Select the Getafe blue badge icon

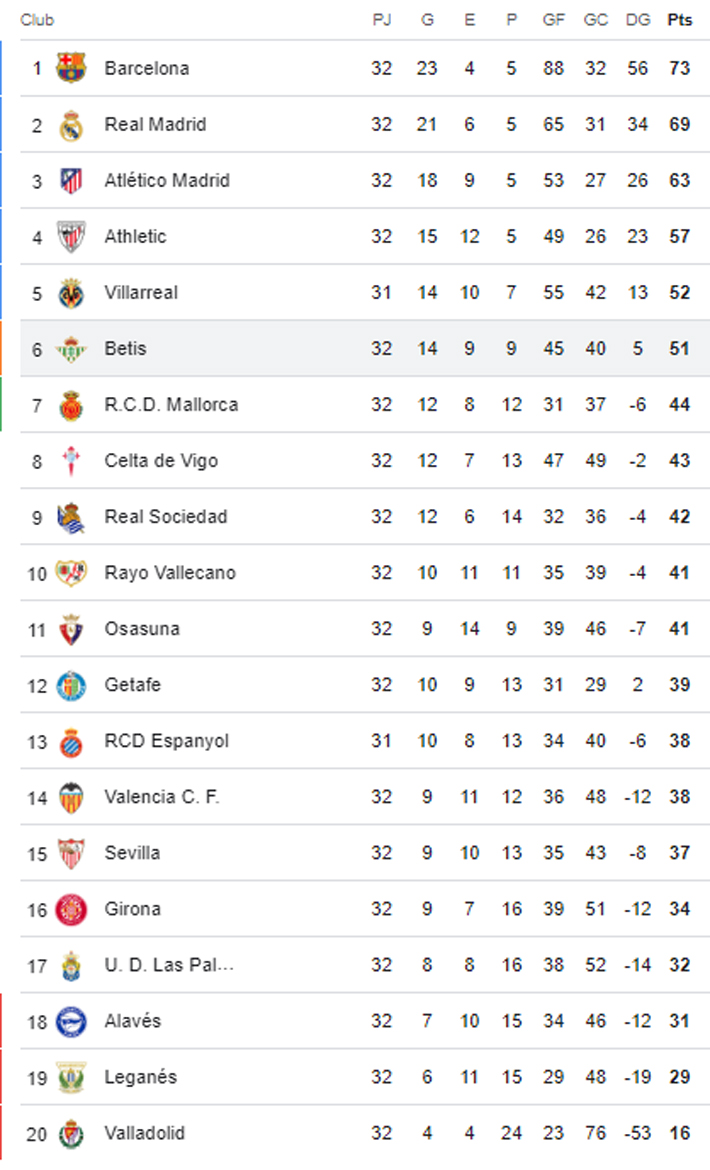(x=71, y=685)
